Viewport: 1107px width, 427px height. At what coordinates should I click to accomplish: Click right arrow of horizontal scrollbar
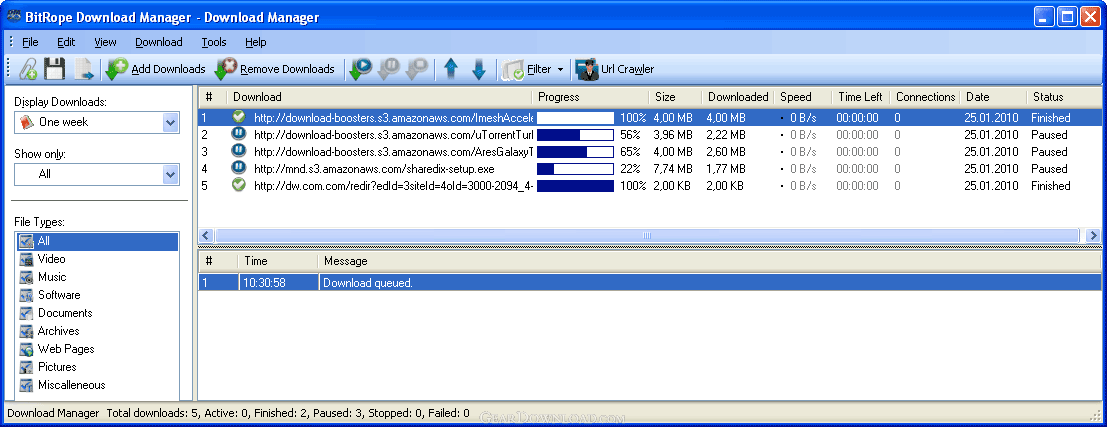point(1094,235)
